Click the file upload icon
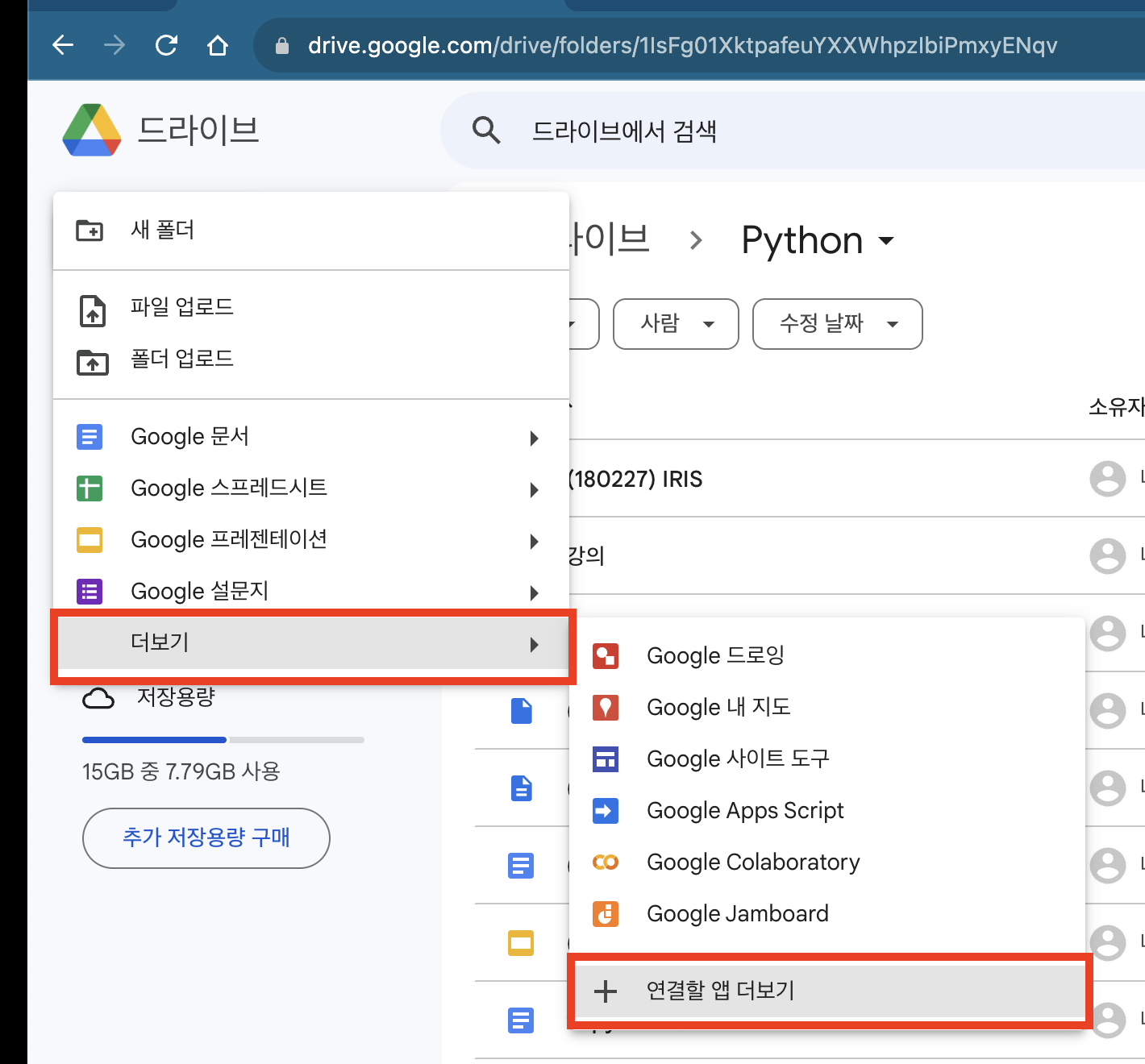This screenshot has height=1064, width=1145. (93, 311)
